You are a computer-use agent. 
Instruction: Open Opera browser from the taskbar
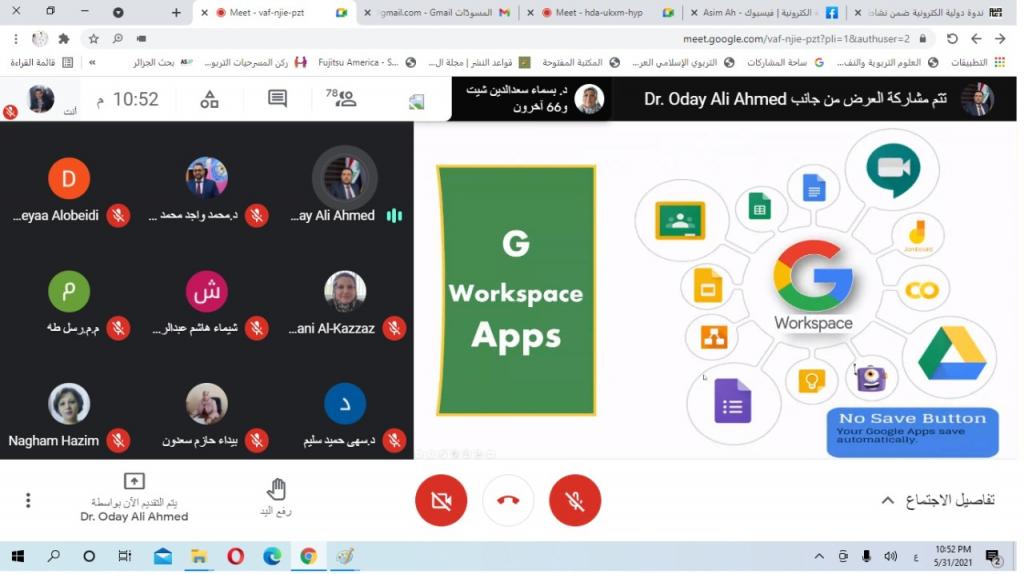pyautogui.click(x=235, y=556)
